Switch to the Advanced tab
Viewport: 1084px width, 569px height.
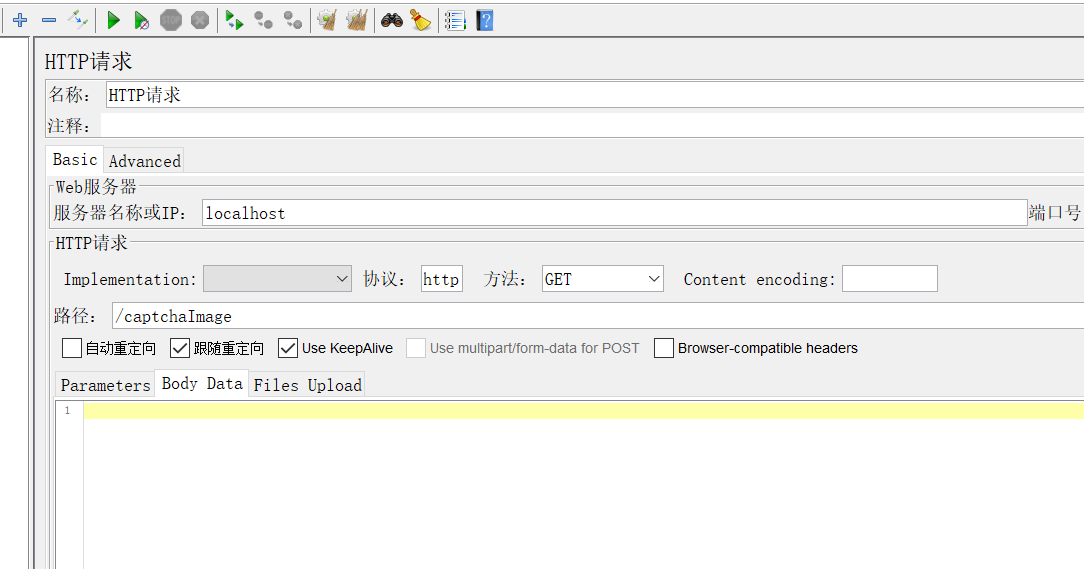144,161
